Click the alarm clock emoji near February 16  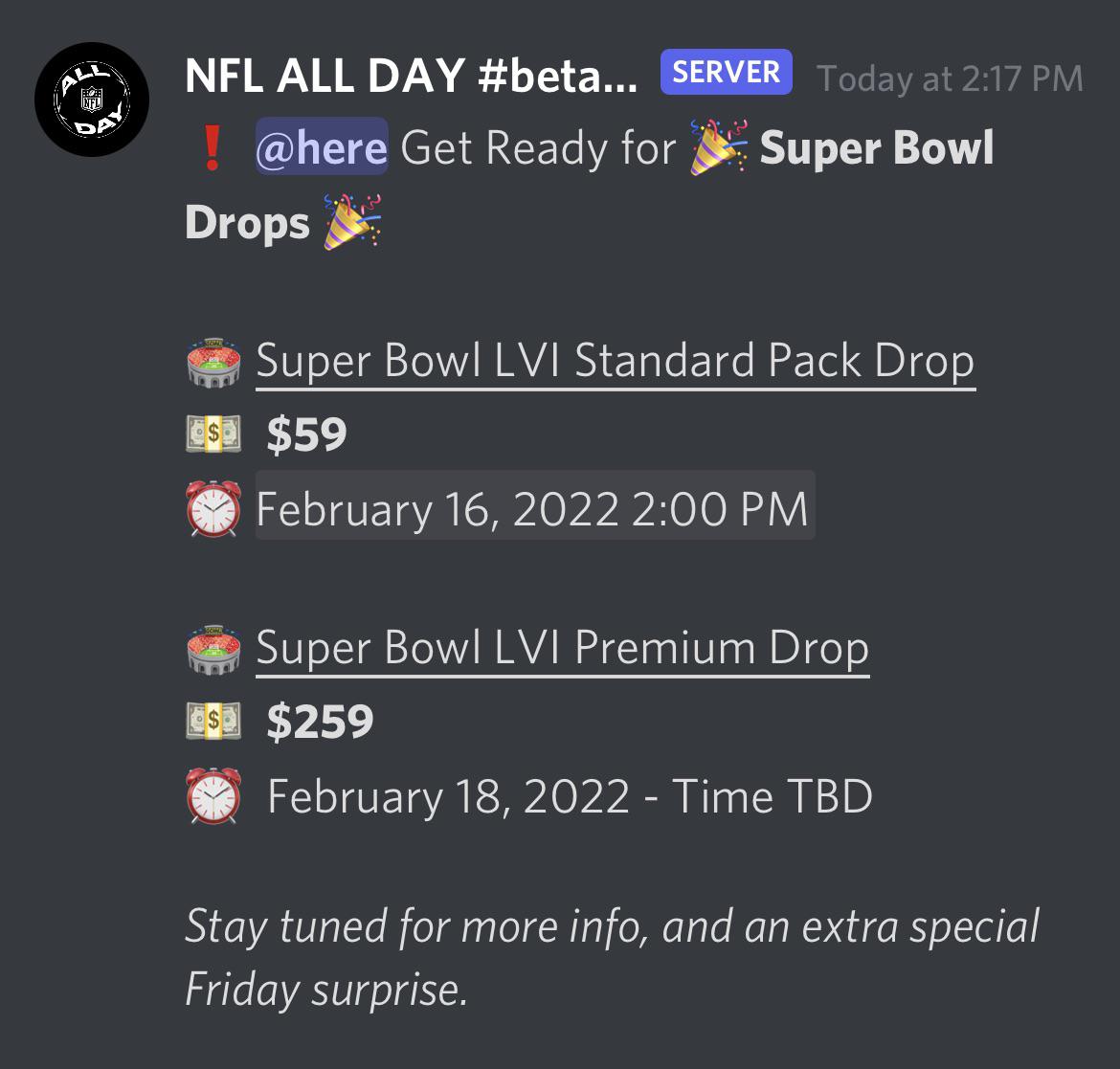[x=214, y=507]
